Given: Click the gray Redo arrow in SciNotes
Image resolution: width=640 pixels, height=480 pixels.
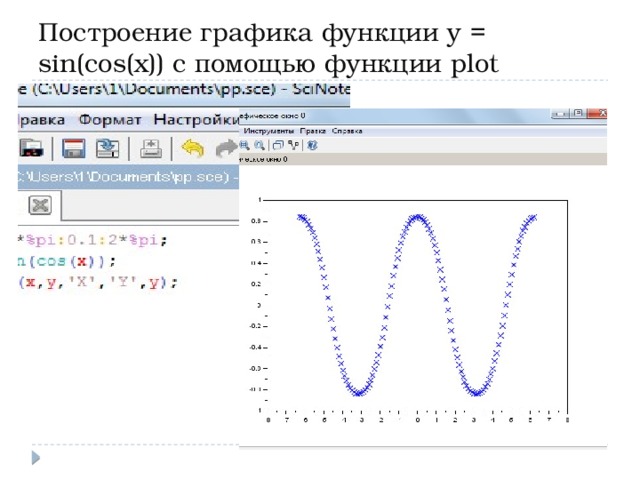Looking at the screenshot, I should [227, 148].
